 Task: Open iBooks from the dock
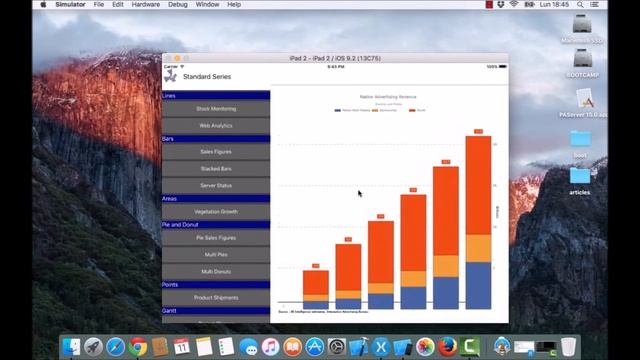point(292,347)
